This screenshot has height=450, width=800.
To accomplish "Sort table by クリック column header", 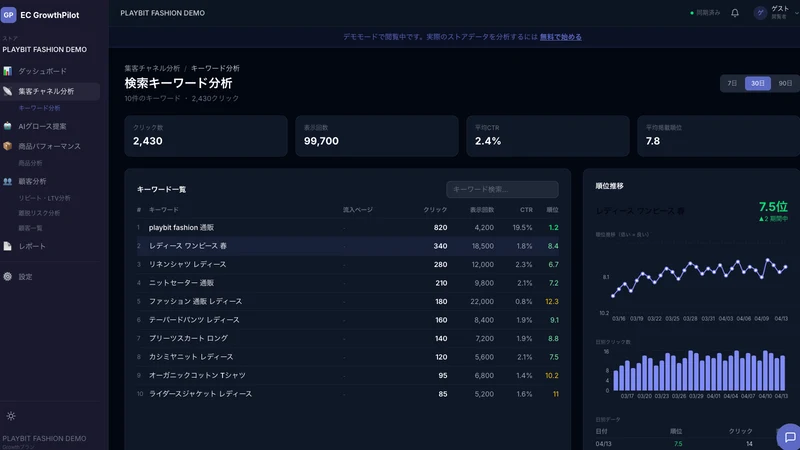I will click(435, 210).
